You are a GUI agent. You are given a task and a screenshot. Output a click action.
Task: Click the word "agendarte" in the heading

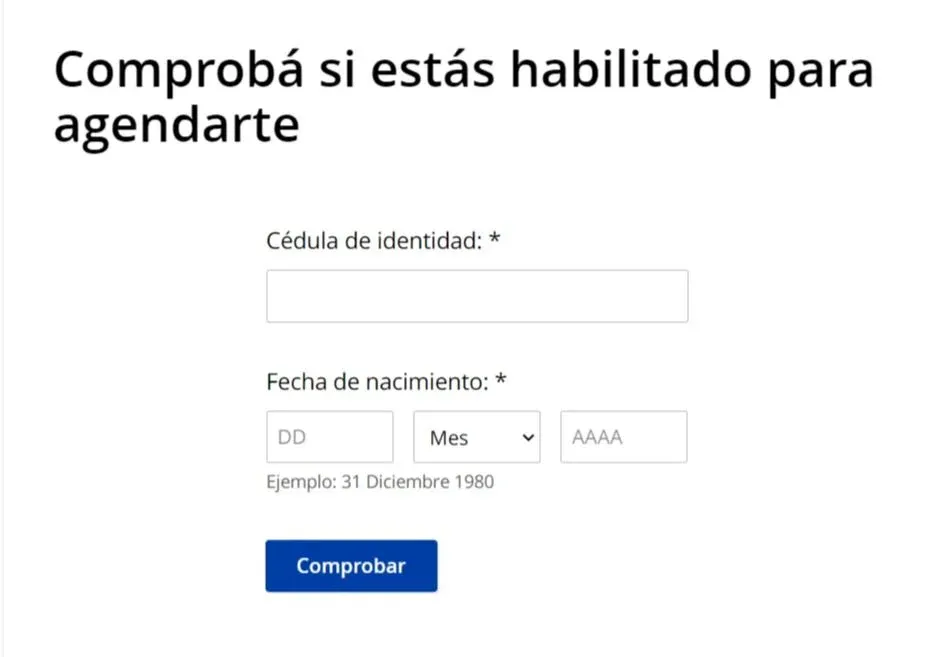(176, 128)
